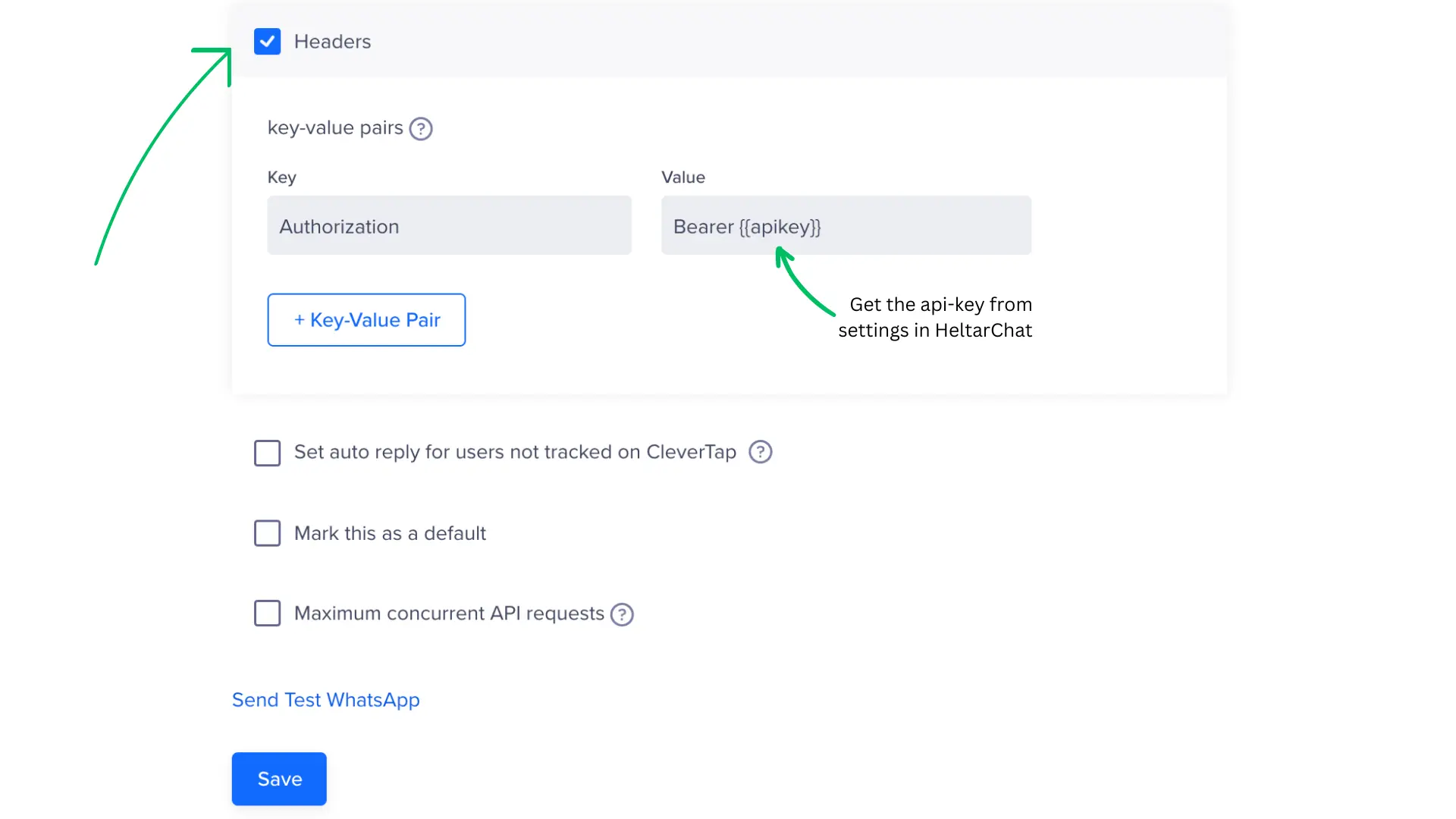The height and width of the screenshot is (819, 1456).
Task: Click the Headers label text
Action: point(332,42)
